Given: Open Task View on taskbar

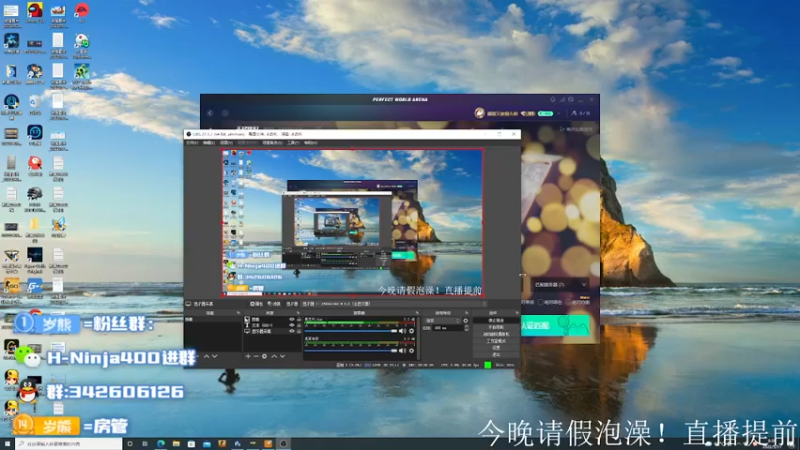Looking at the screenshot, I should [x=145, y=444].
